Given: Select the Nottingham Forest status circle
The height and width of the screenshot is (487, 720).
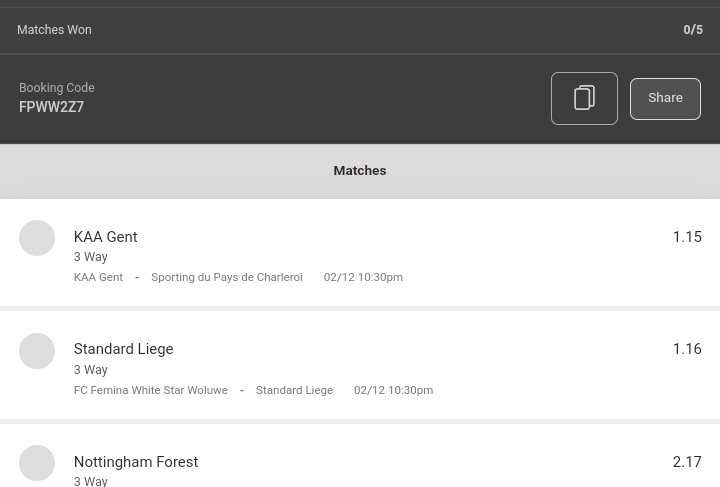Looking at the screenshot, I should [37, 463].
